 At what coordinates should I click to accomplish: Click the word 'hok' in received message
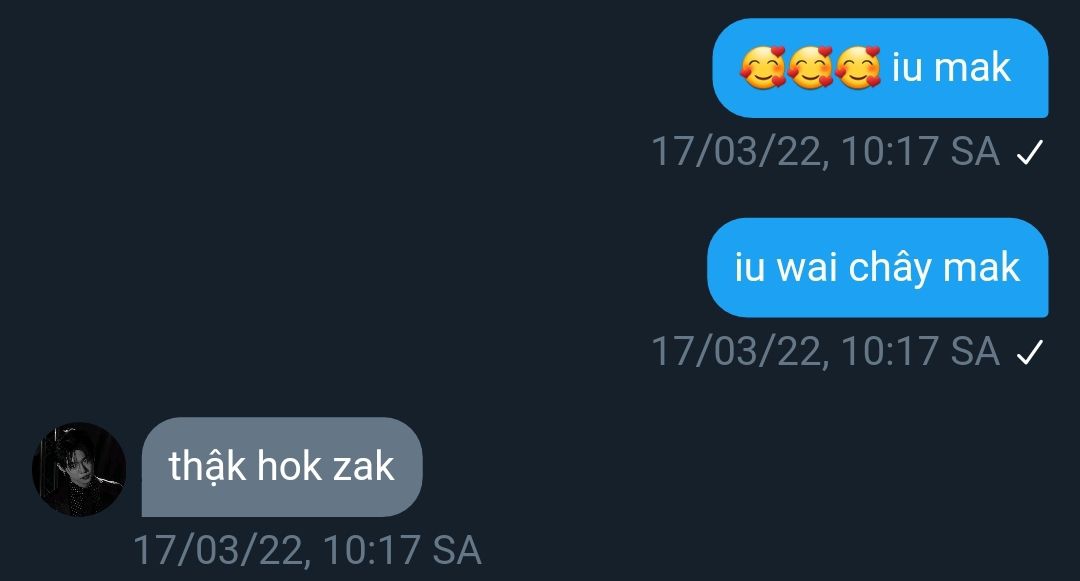coord(290,466)
